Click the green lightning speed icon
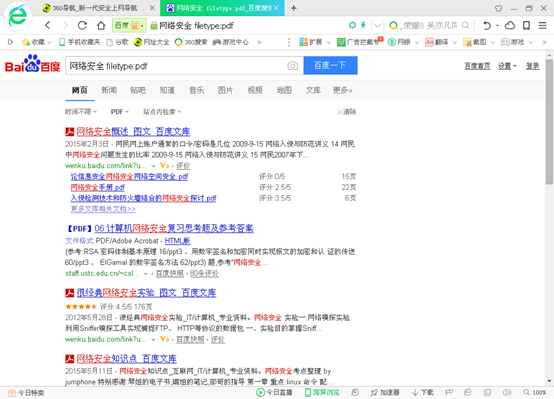The width and height of the screenshot is (554, 399). tap(363, 25)
